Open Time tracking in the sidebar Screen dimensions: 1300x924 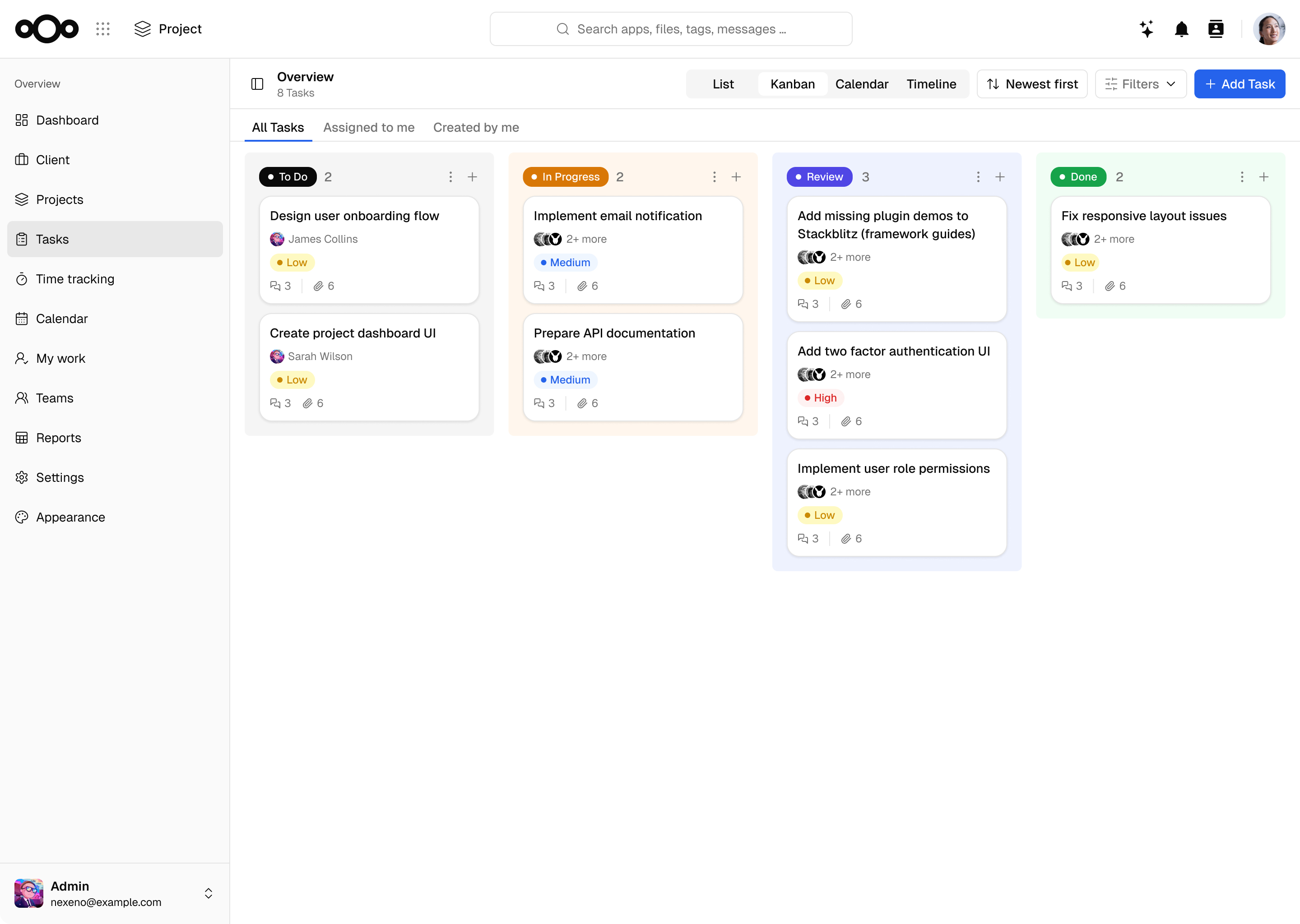[115, 279]
